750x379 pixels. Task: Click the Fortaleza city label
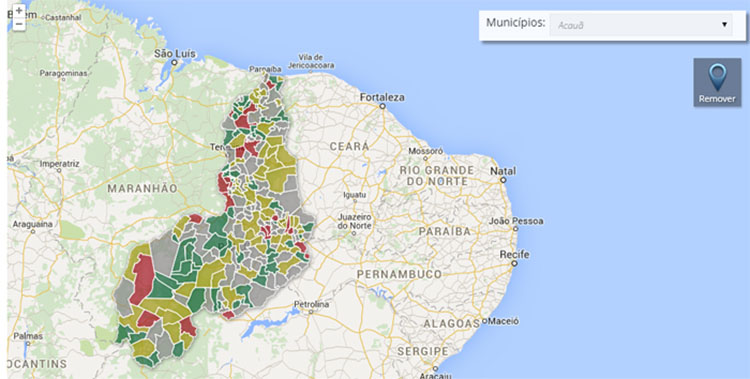pyautogui.click(x=382, y=97)
